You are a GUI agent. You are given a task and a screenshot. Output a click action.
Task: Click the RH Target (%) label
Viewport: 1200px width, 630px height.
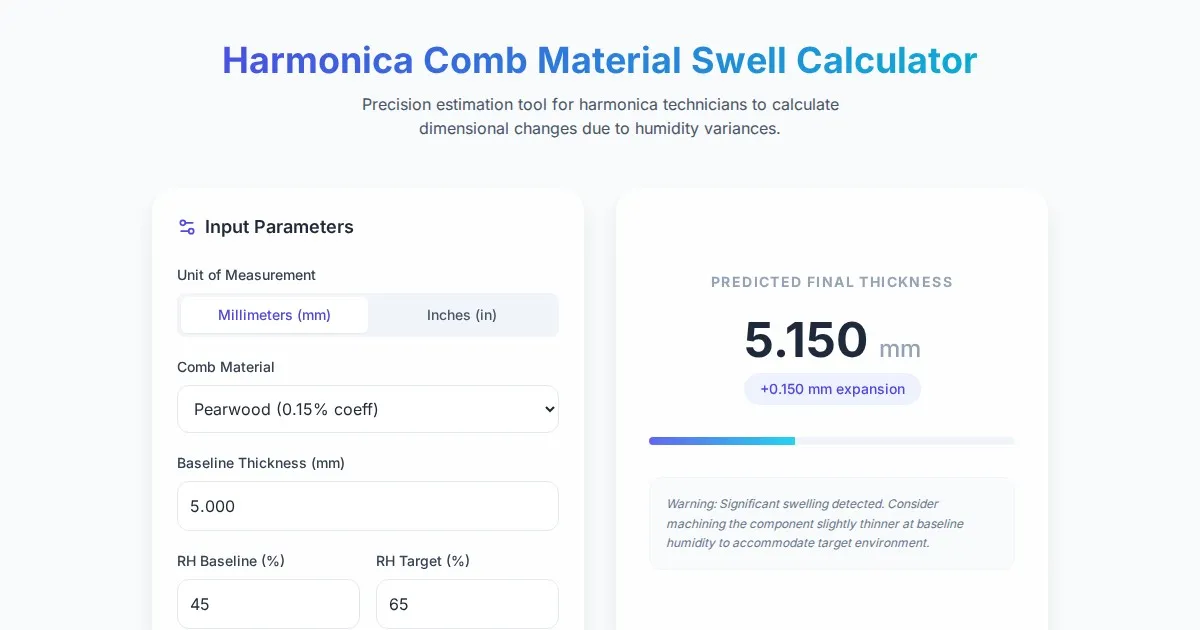(423, 561)
